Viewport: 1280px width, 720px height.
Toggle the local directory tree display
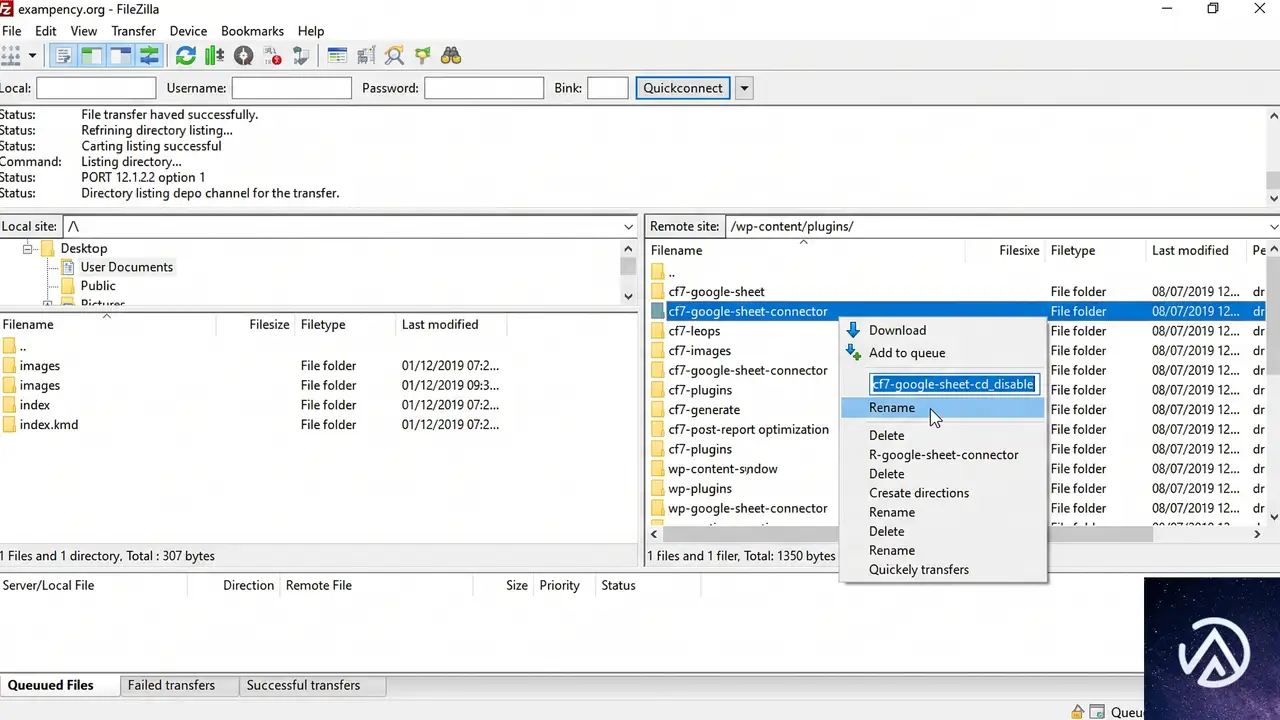point(92,56)
